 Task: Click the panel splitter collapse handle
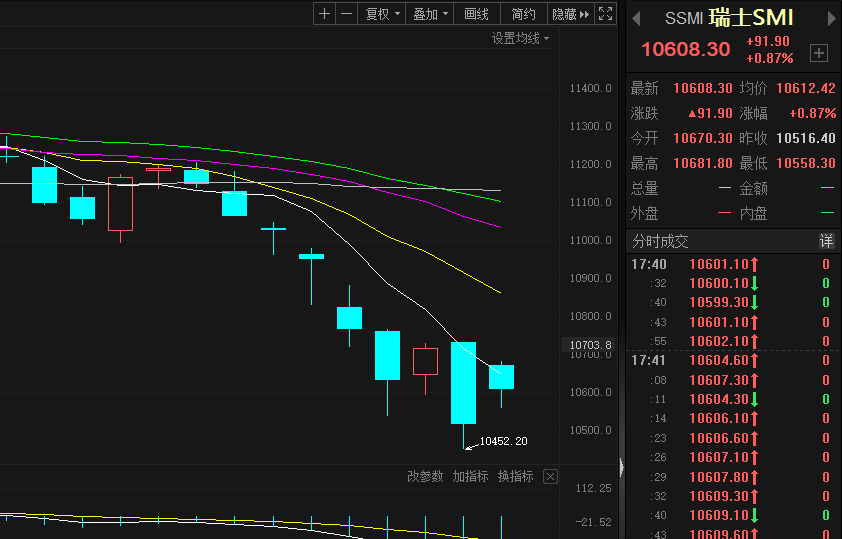pyautogui.click(x=621, y=466)
